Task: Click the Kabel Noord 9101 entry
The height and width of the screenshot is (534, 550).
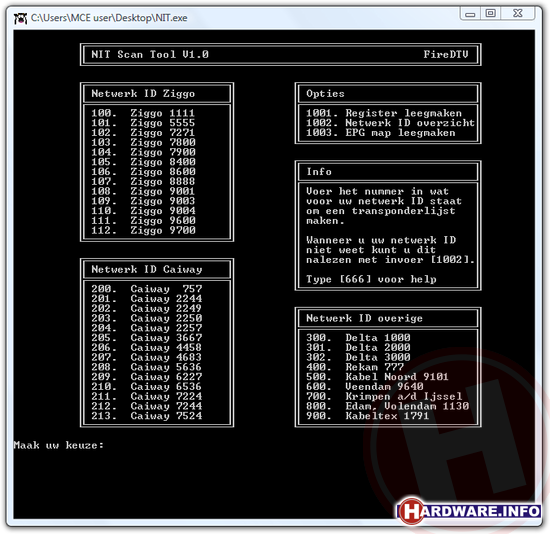Action: coord(377,377)
